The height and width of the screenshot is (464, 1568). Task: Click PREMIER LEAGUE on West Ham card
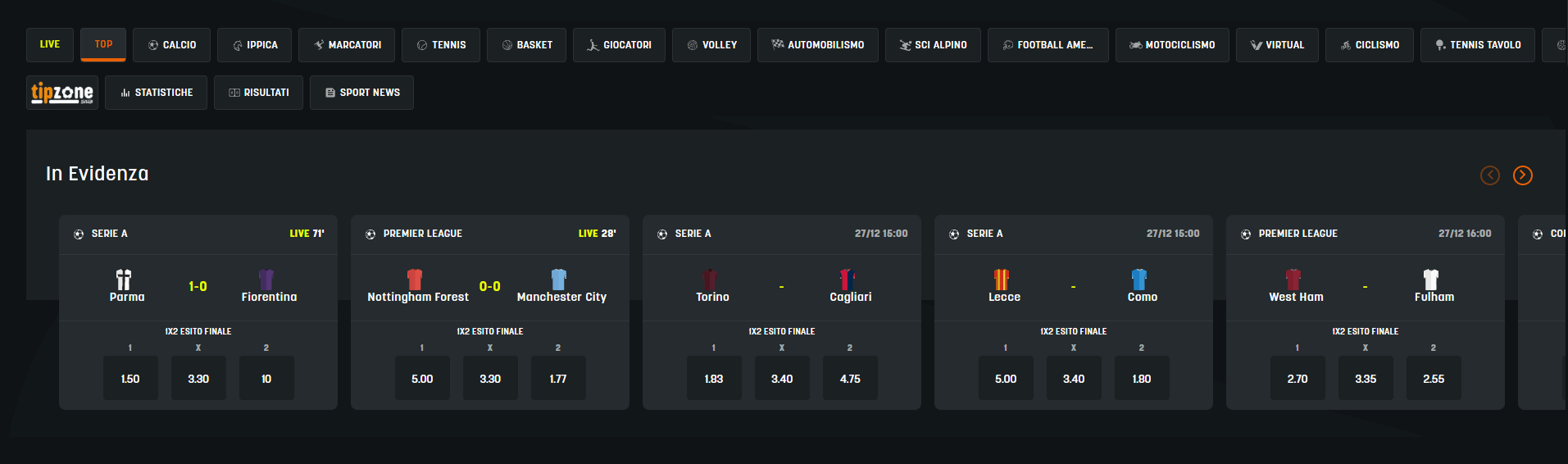click(1298, 234)
